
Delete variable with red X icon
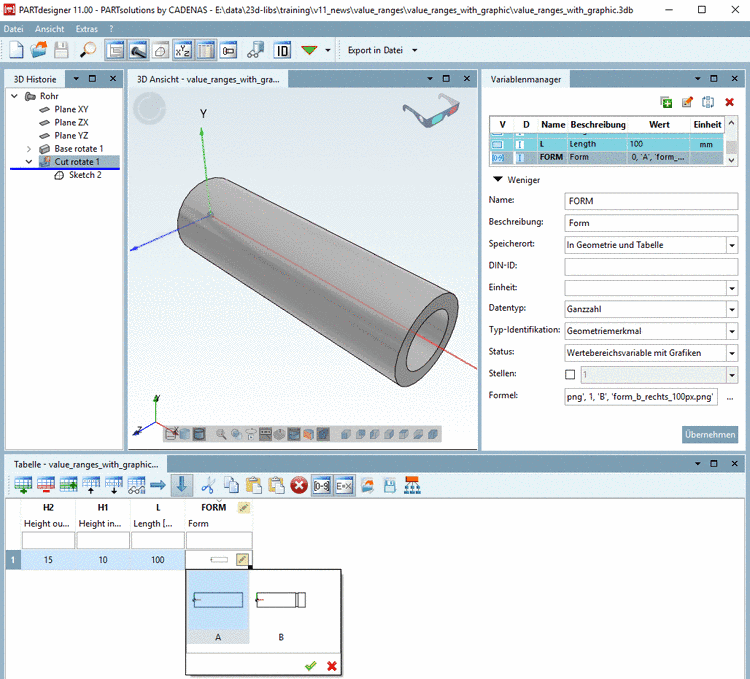point(729,102)
